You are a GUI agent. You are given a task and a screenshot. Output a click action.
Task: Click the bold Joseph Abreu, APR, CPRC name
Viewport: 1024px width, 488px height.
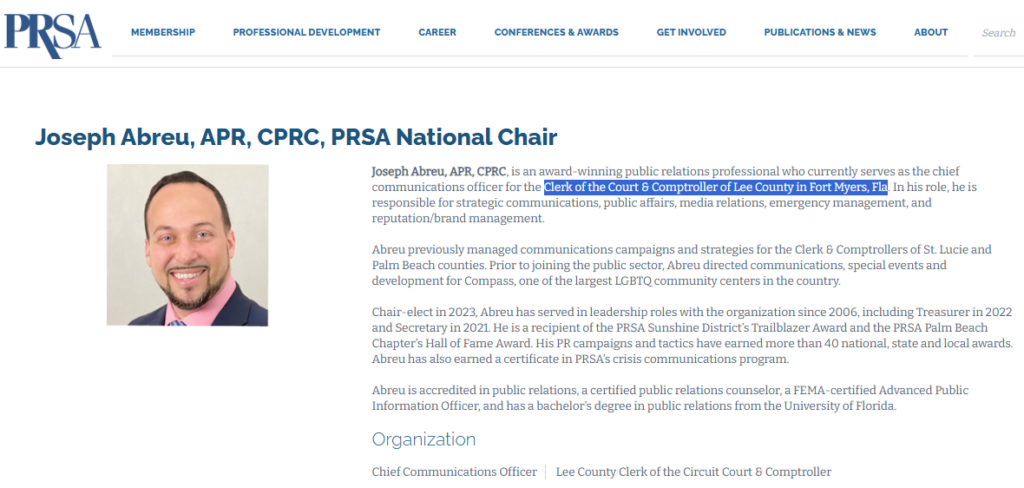pyautogui.click(x=439, y=172)
